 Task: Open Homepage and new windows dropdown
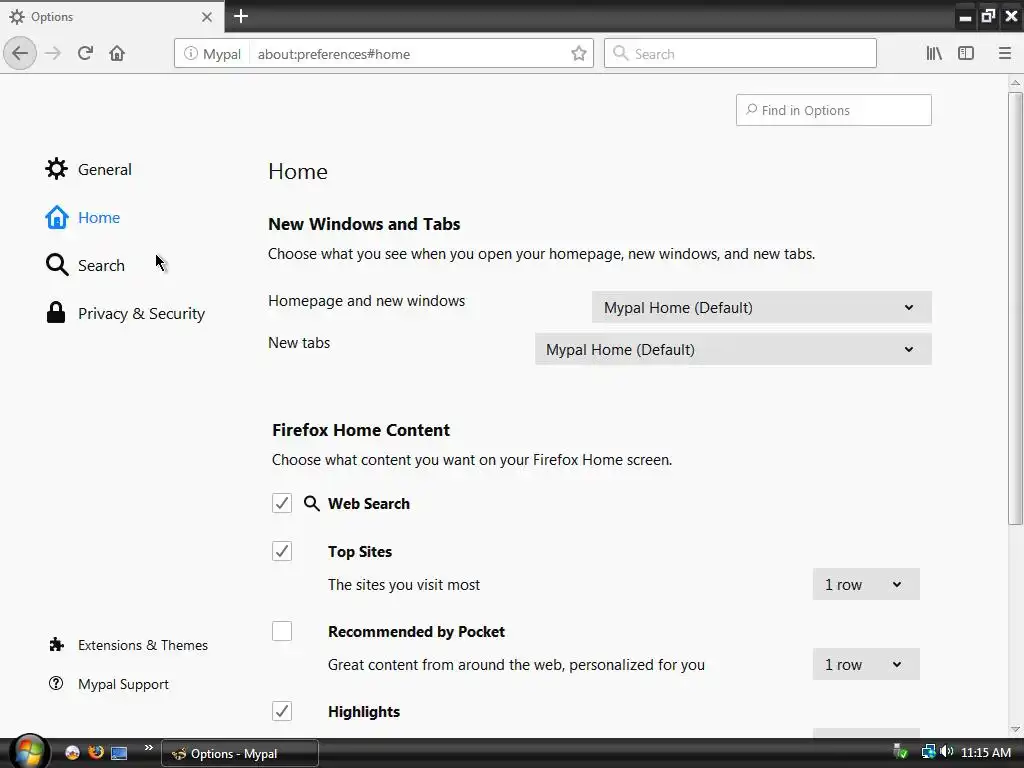761,308
